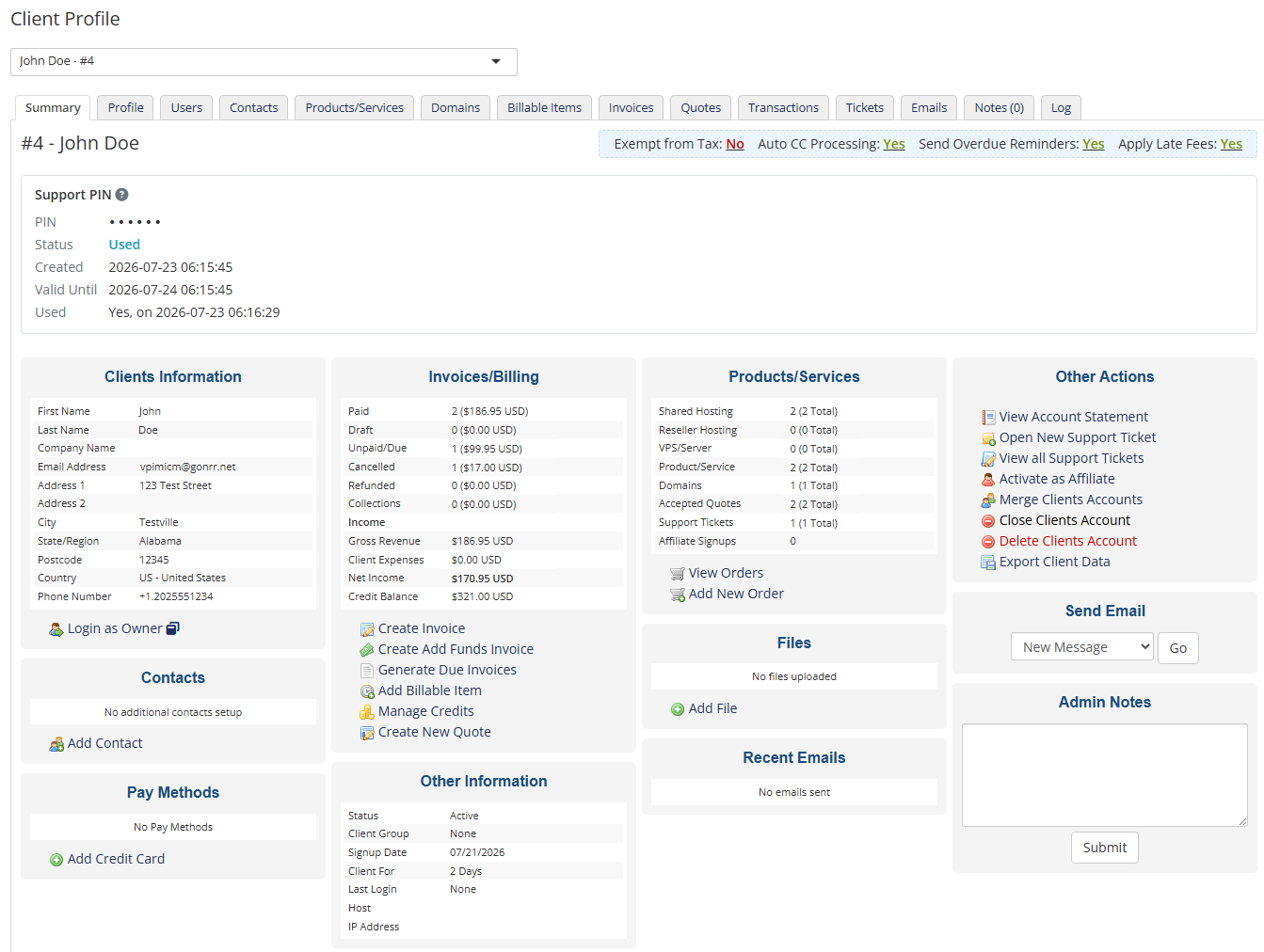The width and height of the screenshot is (1264, 952).
Task: Click the red Delete Clients Account icon
Action: [x=988, y=542]
